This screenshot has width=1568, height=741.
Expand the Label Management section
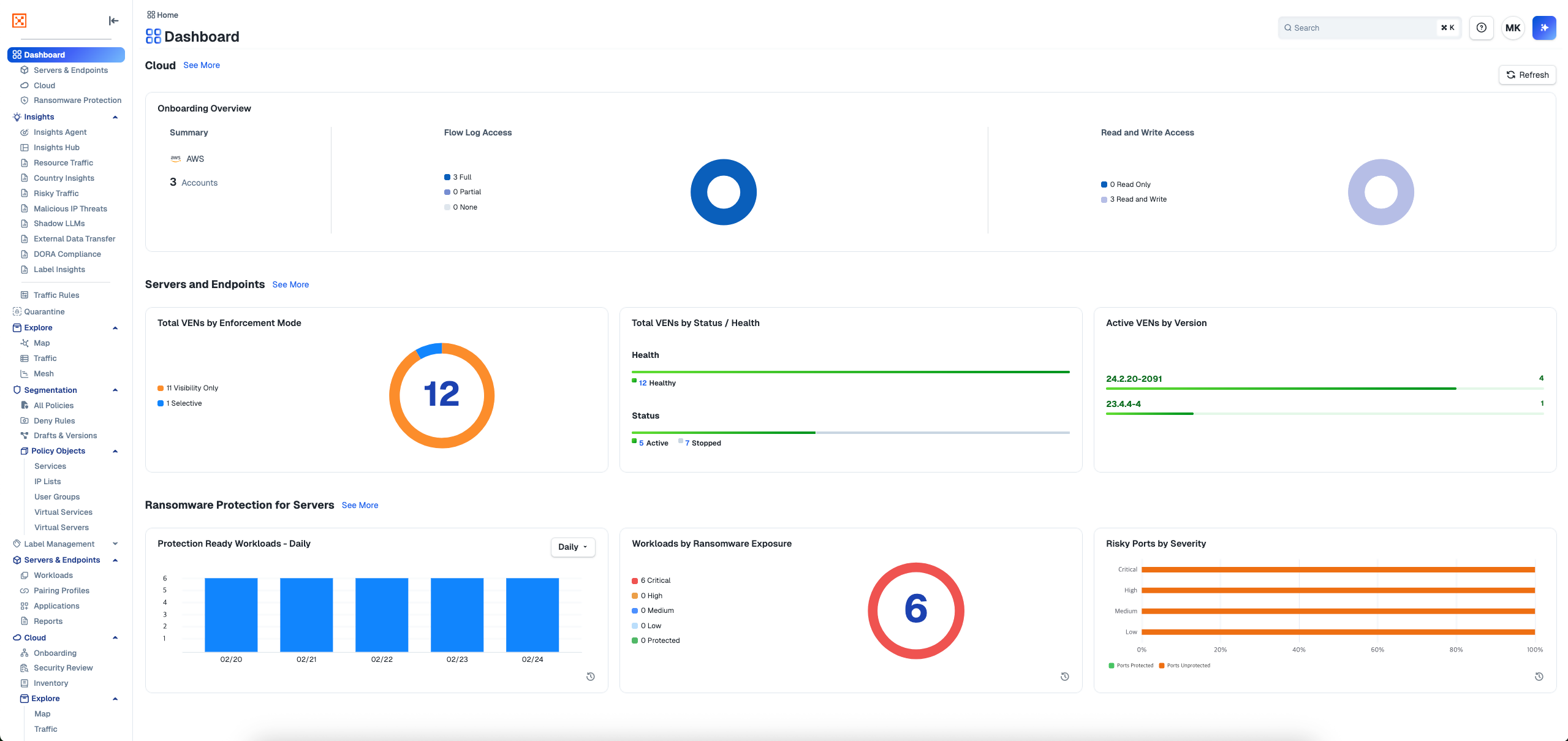coord(115,544)
